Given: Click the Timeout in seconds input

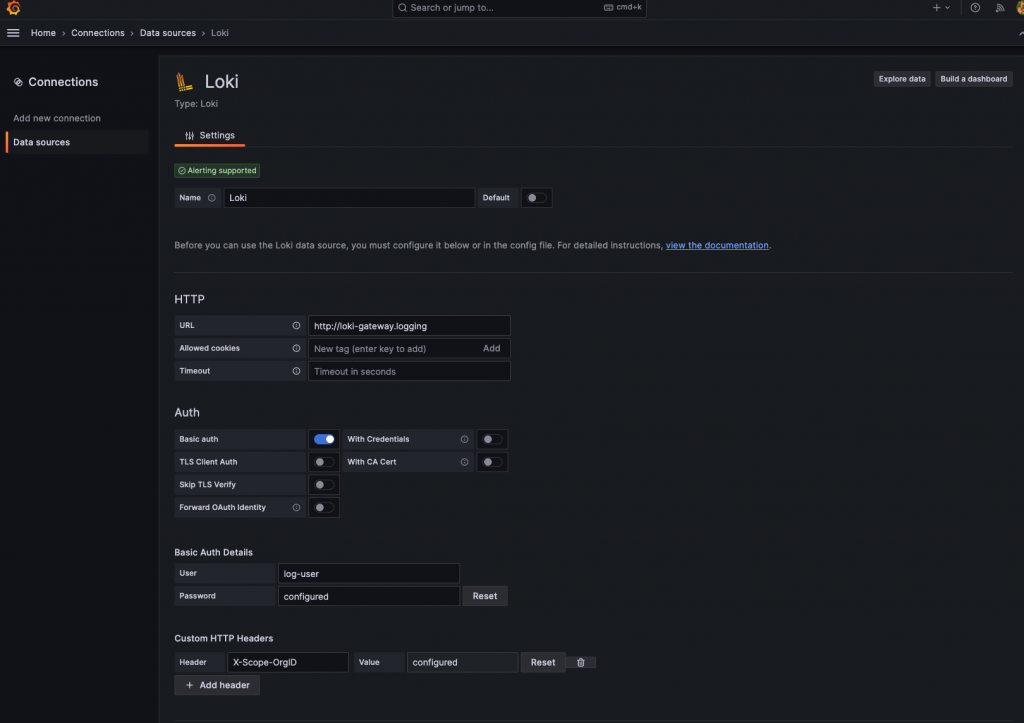Looking at the screenshot, I should pyautogui.click(x=409, y=372).
